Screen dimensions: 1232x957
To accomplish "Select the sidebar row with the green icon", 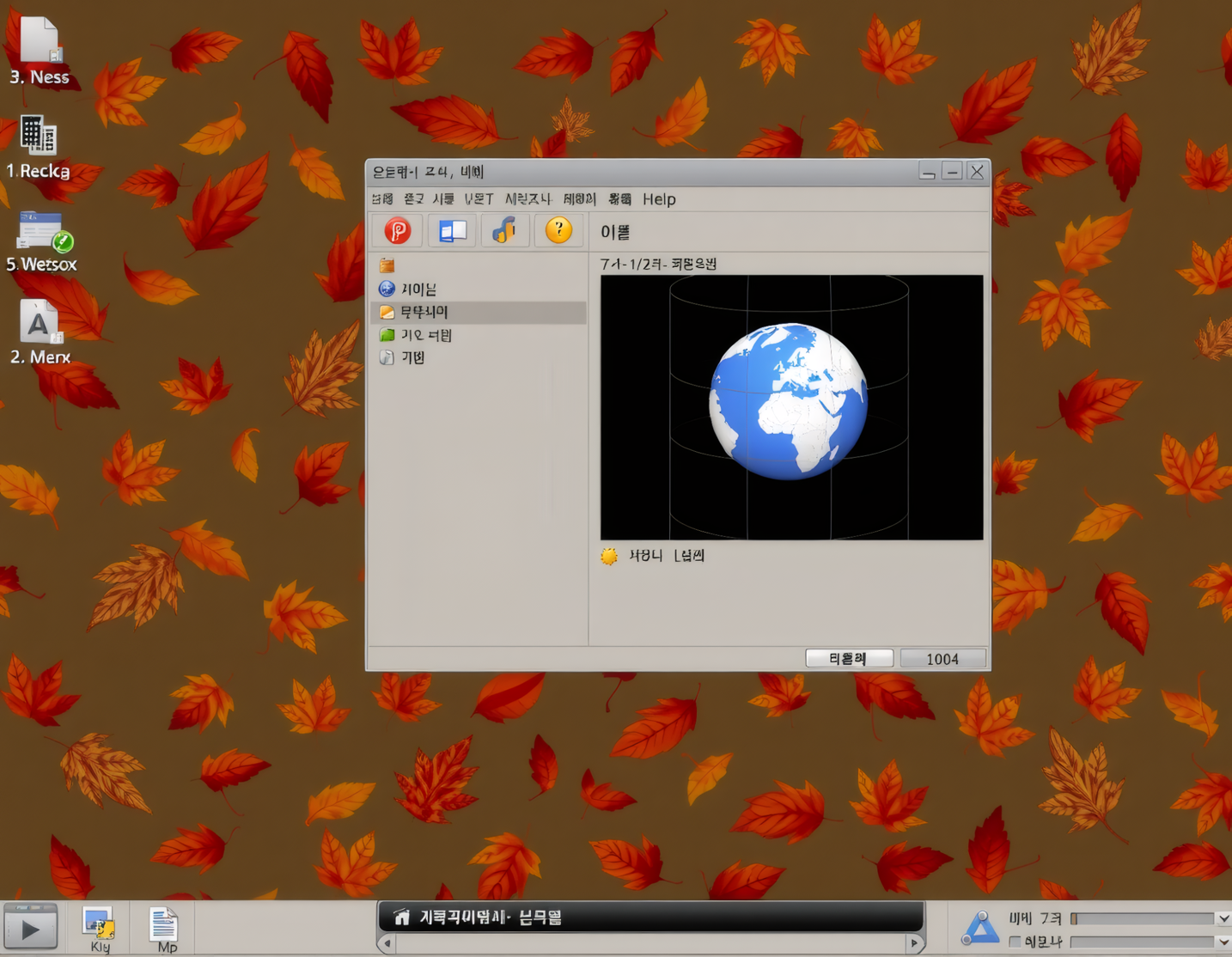I will click(479, 335).
